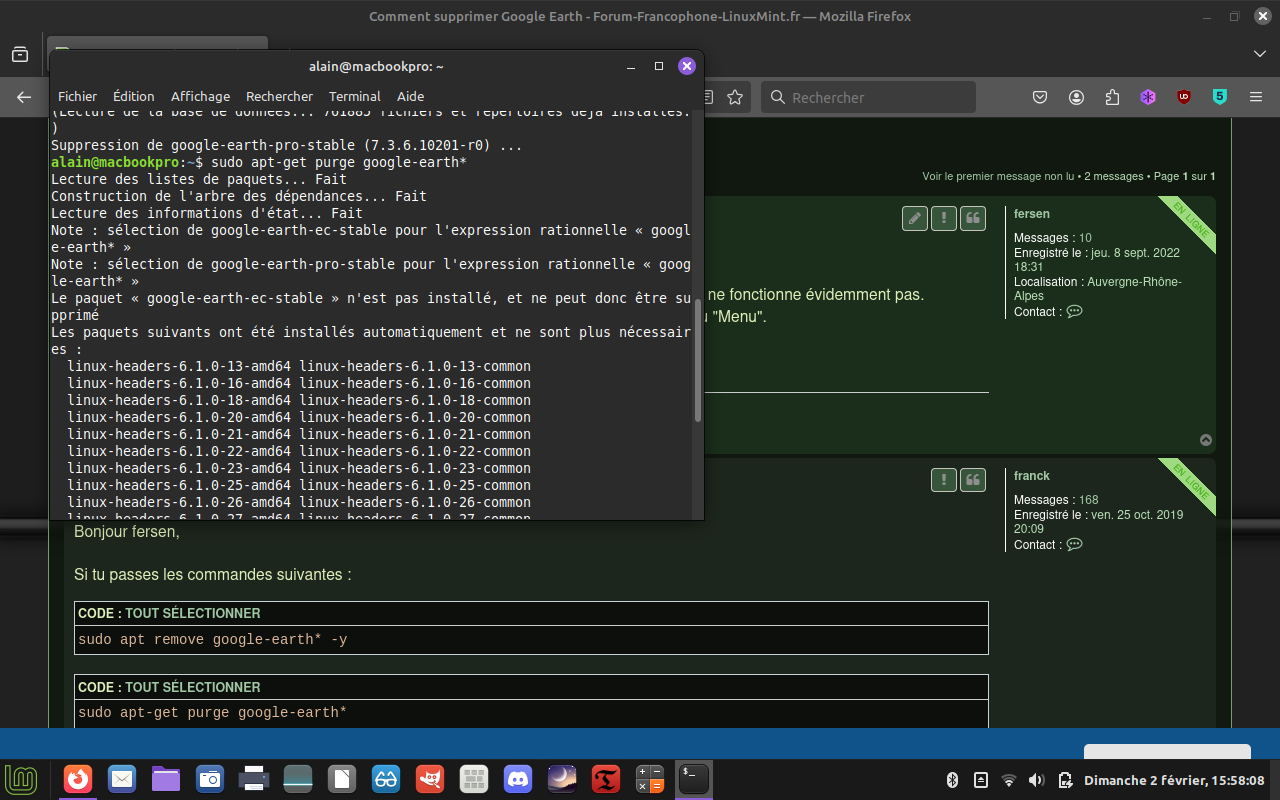The image size is (1280, 800).
Task: Open the Affichage menu in the terminal
Action: pyautogui.click(x=200, y=97)
